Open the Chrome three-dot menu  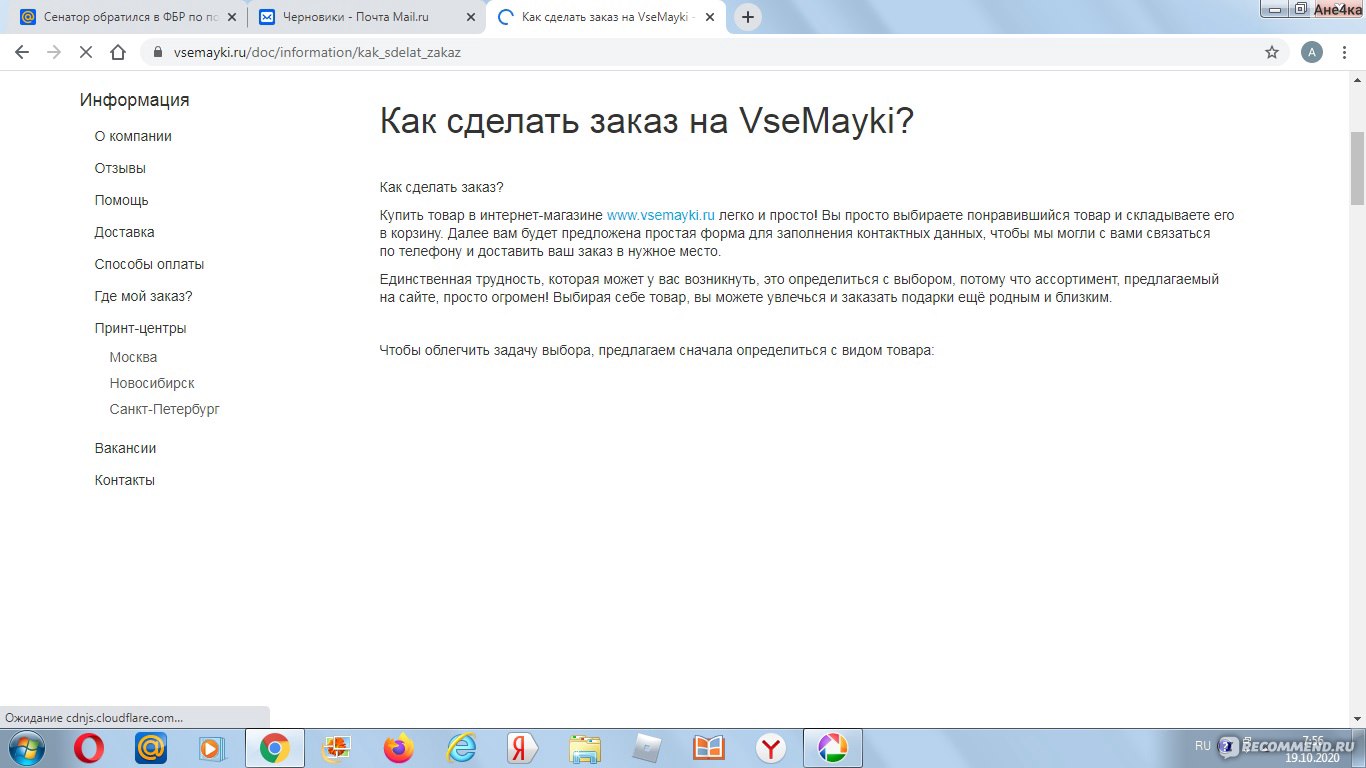pyautogui.click(x=1345, y=52)
